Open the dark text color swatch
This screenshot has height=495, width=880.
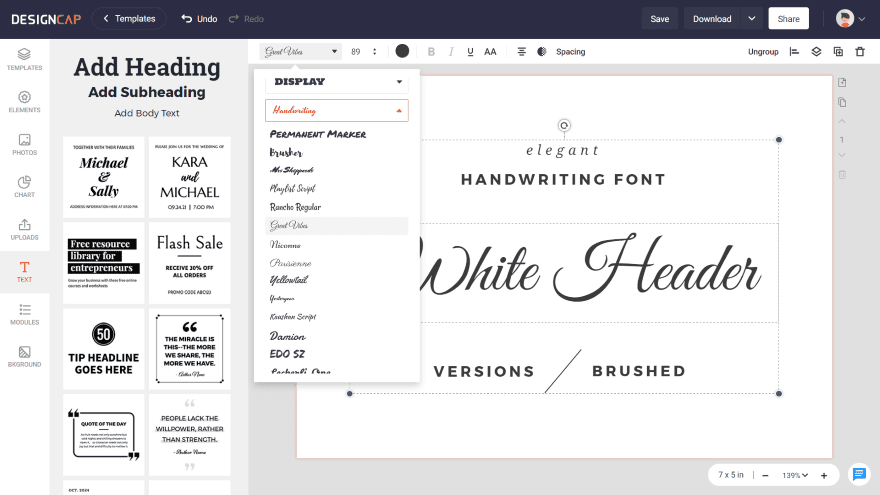point(402,51)
